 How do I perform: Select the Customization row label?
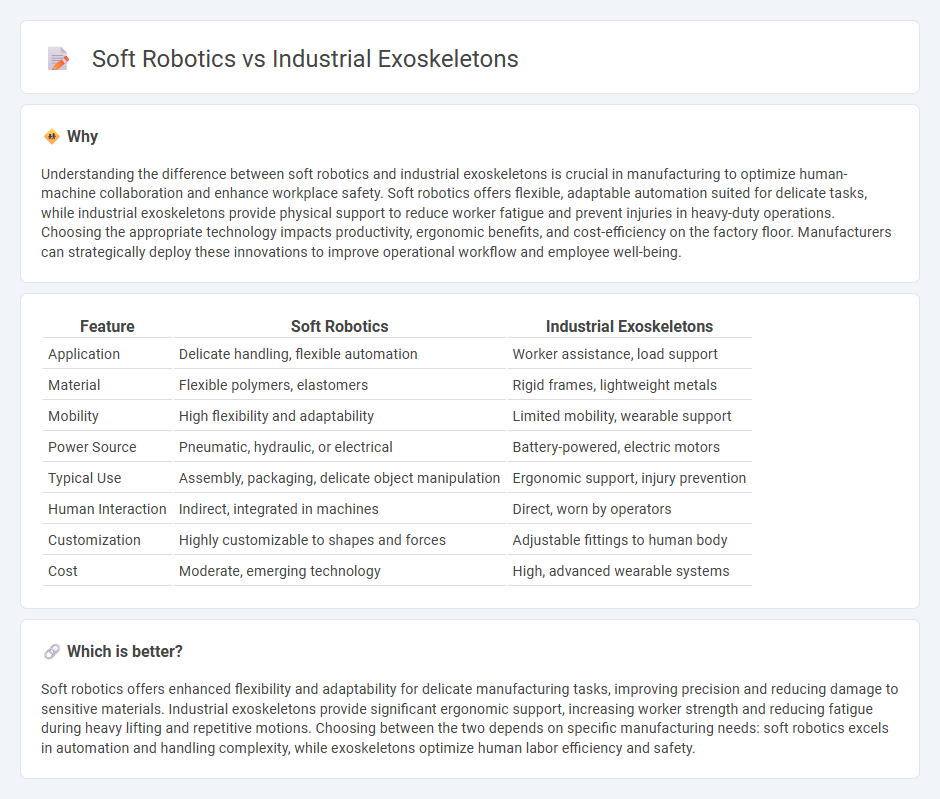point(94,540)
